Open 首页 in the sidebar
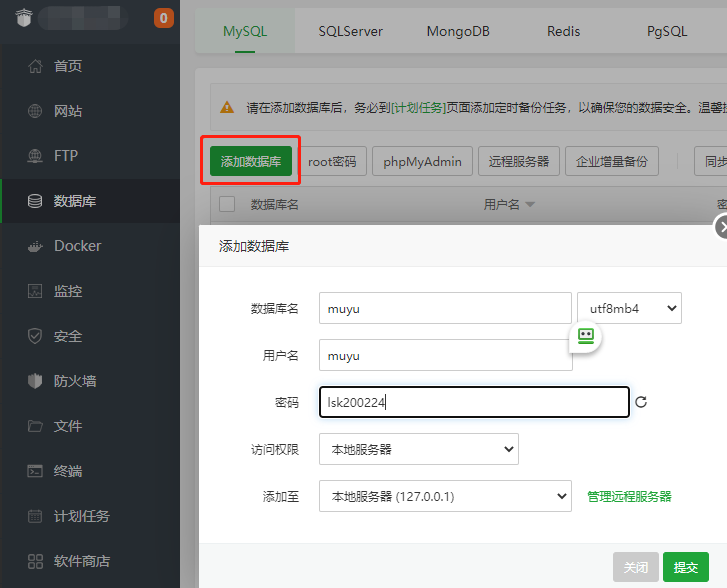Viewport: 727px width, 588px height. point(90,66)
